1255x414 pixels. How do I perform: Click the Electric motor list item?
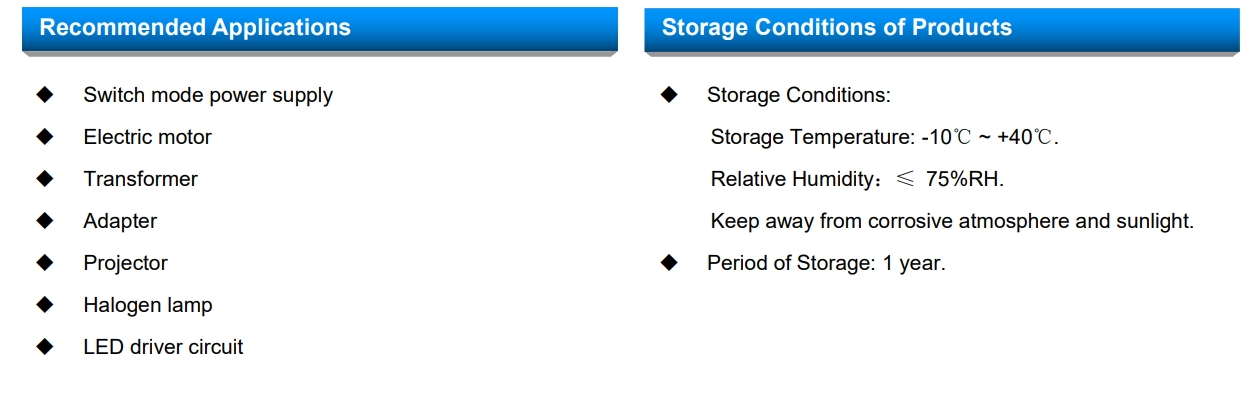(147, 137)
